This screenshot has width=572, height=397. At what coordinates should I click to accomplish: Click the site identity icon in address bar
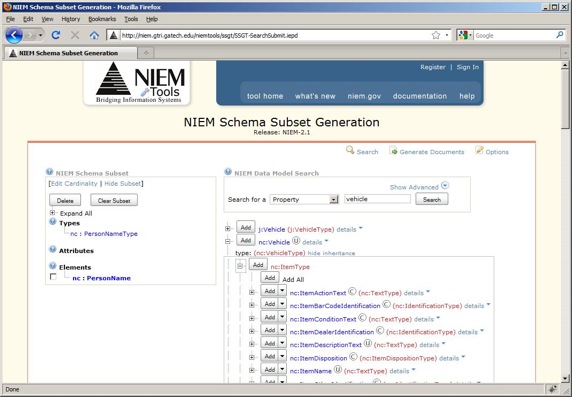pos(113,35)
